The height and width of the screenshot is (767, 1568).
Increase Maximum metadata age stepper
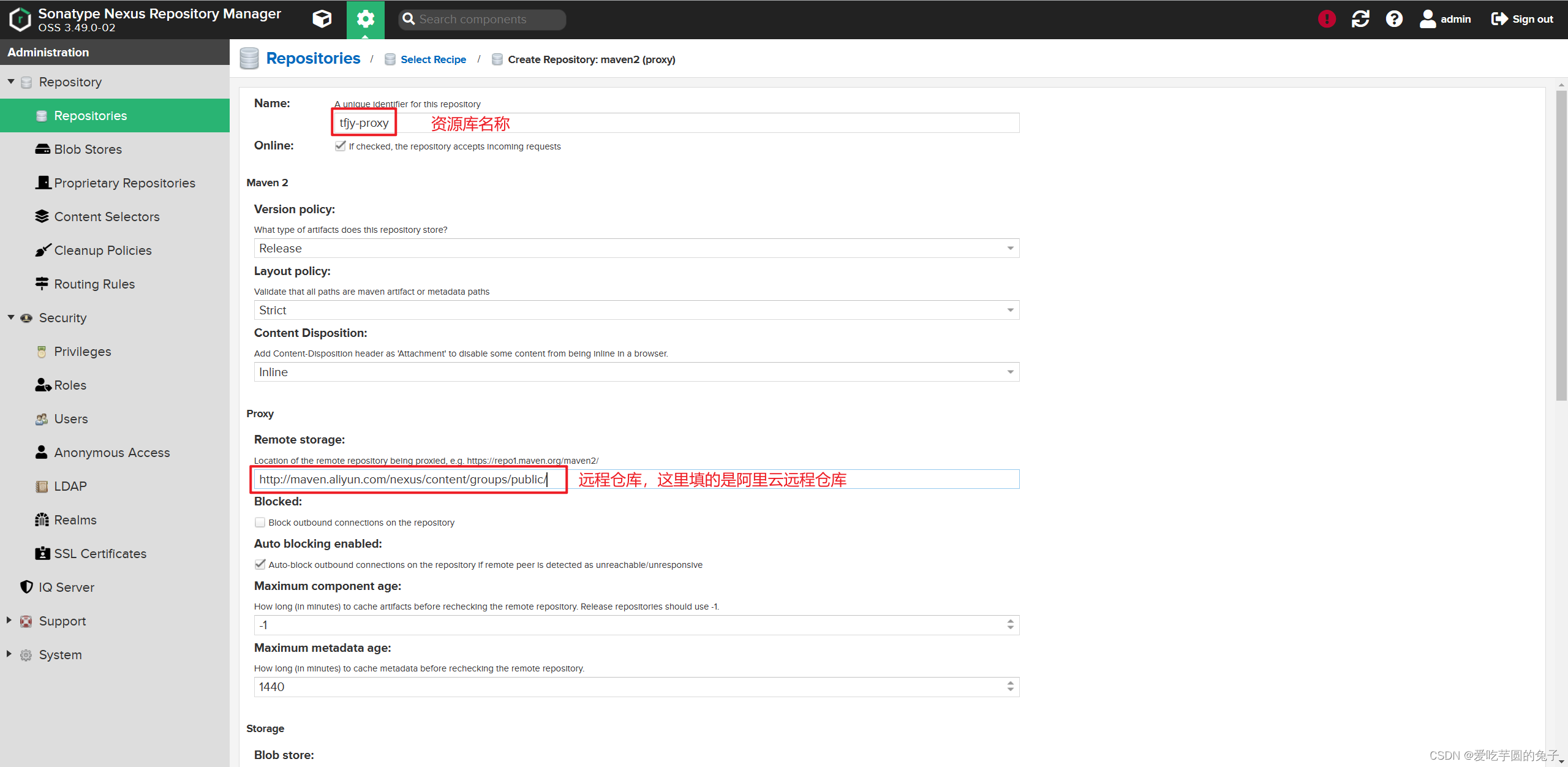coord(1010,683)
